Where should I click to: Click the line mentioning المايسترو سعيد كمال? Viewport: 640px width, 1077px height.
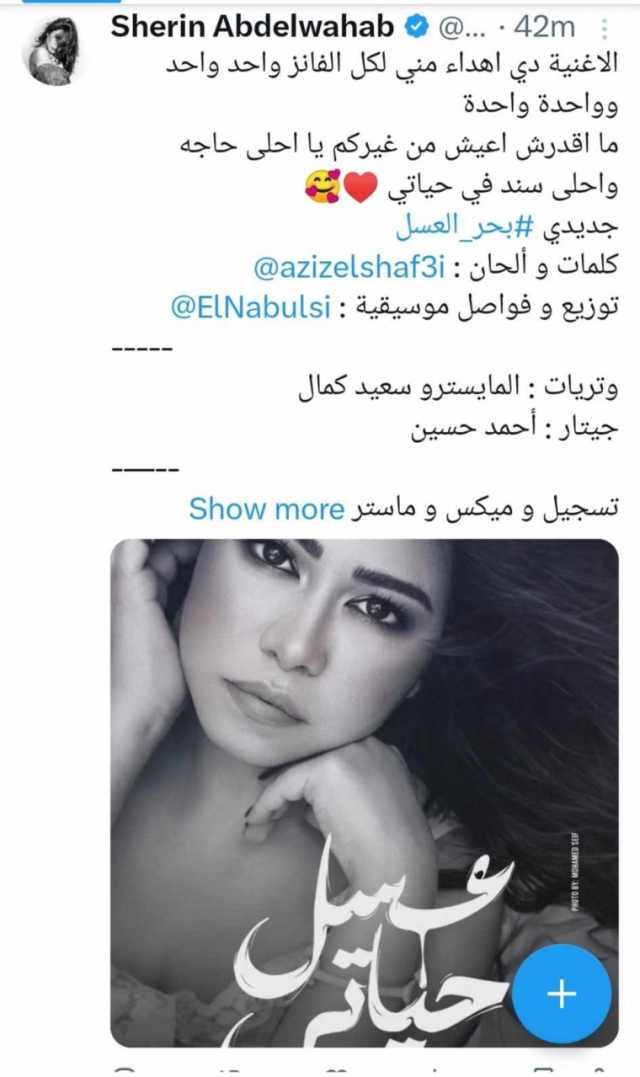click(458, 388)
